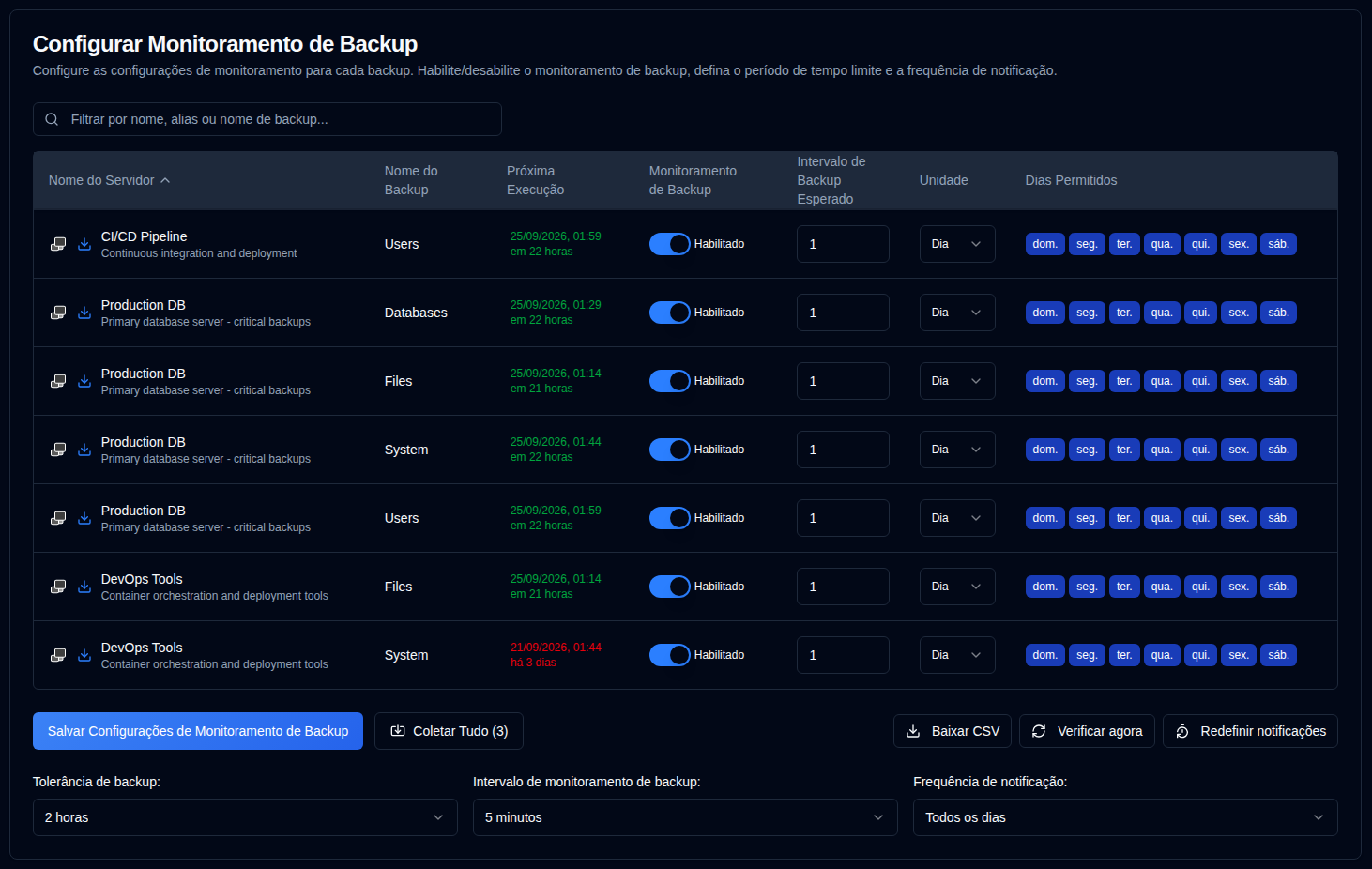This screenshot has width=1372, height=869.
Task: Click the Redefinir notificações button
Action: [x=1250, y=731]
